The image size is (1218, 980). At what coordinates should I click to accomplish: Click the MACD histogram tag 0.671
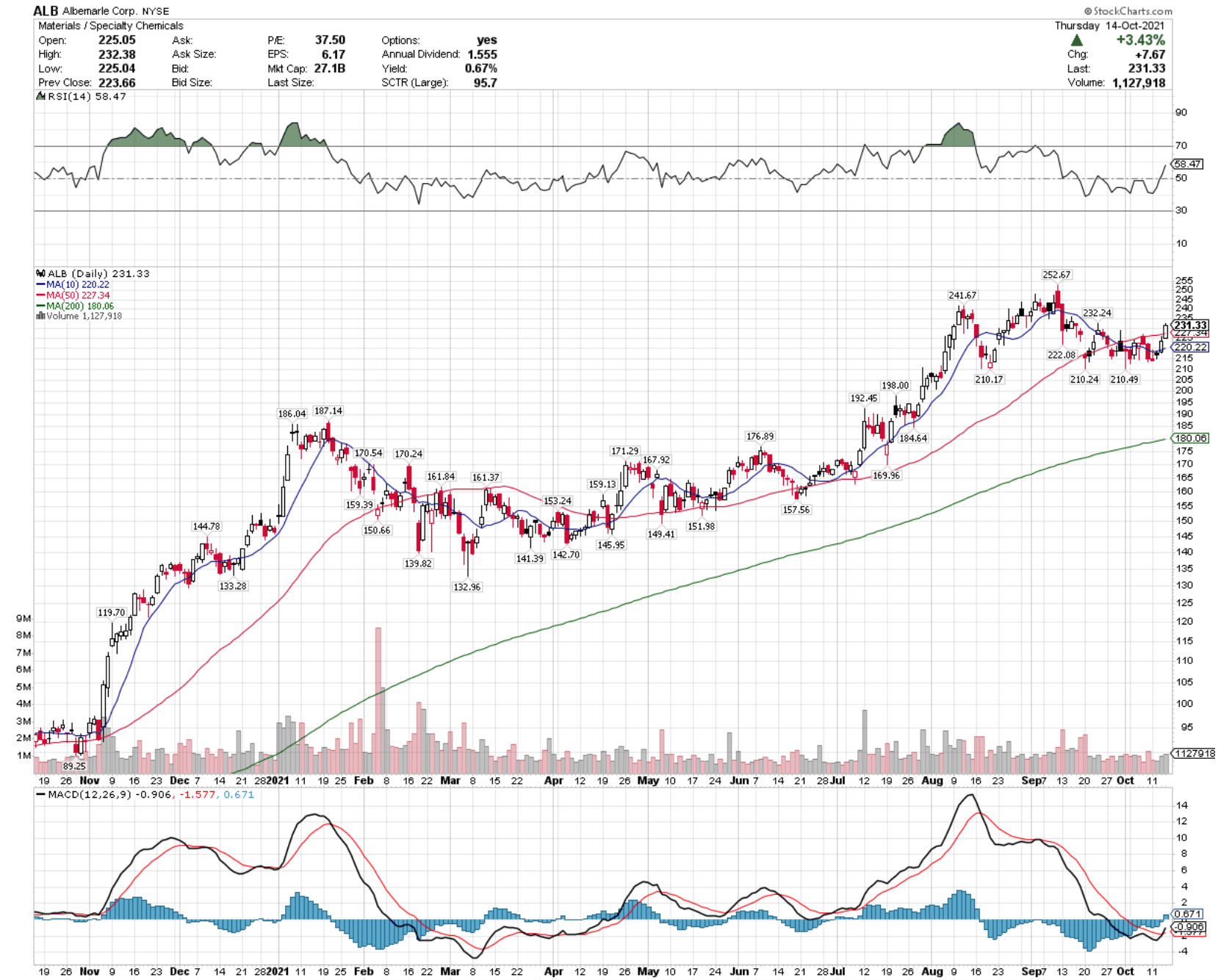[1188, 914]
